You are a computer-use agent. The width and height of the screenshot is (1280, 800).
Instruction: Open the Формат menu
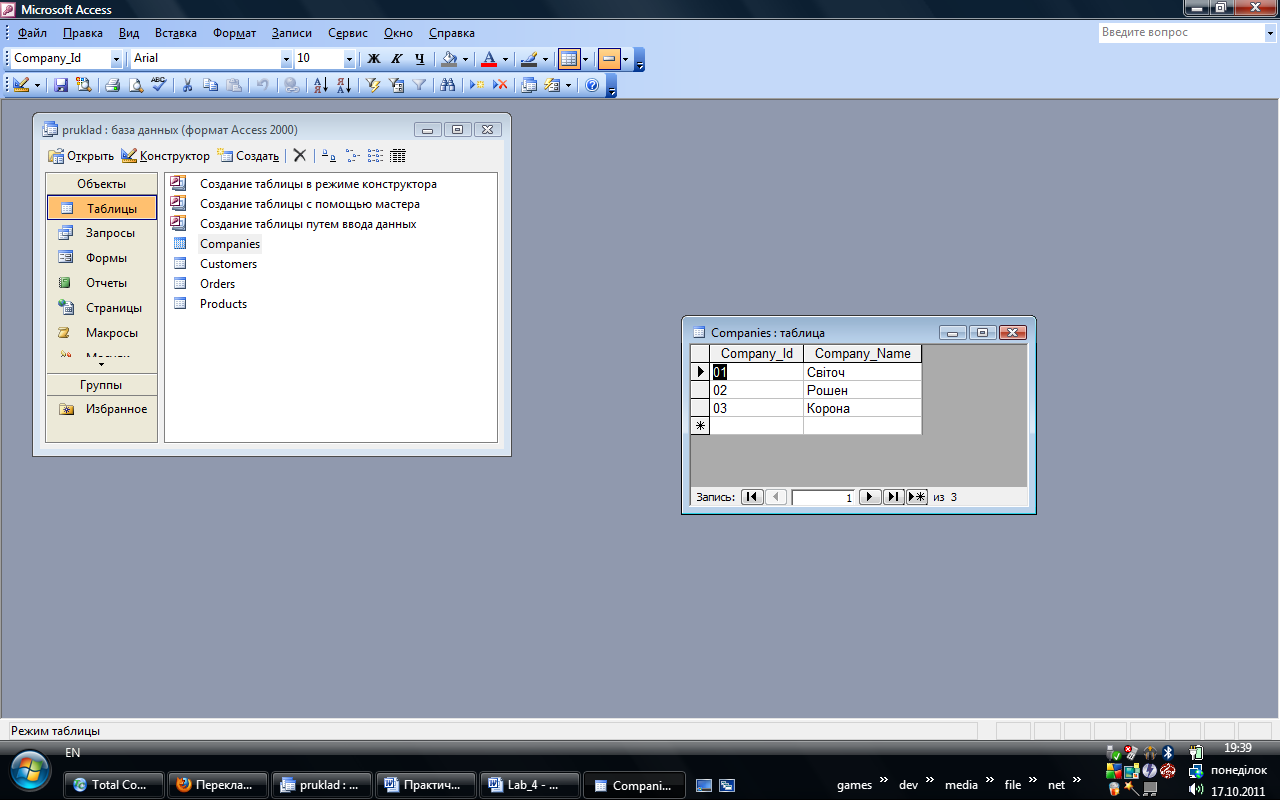234,33
